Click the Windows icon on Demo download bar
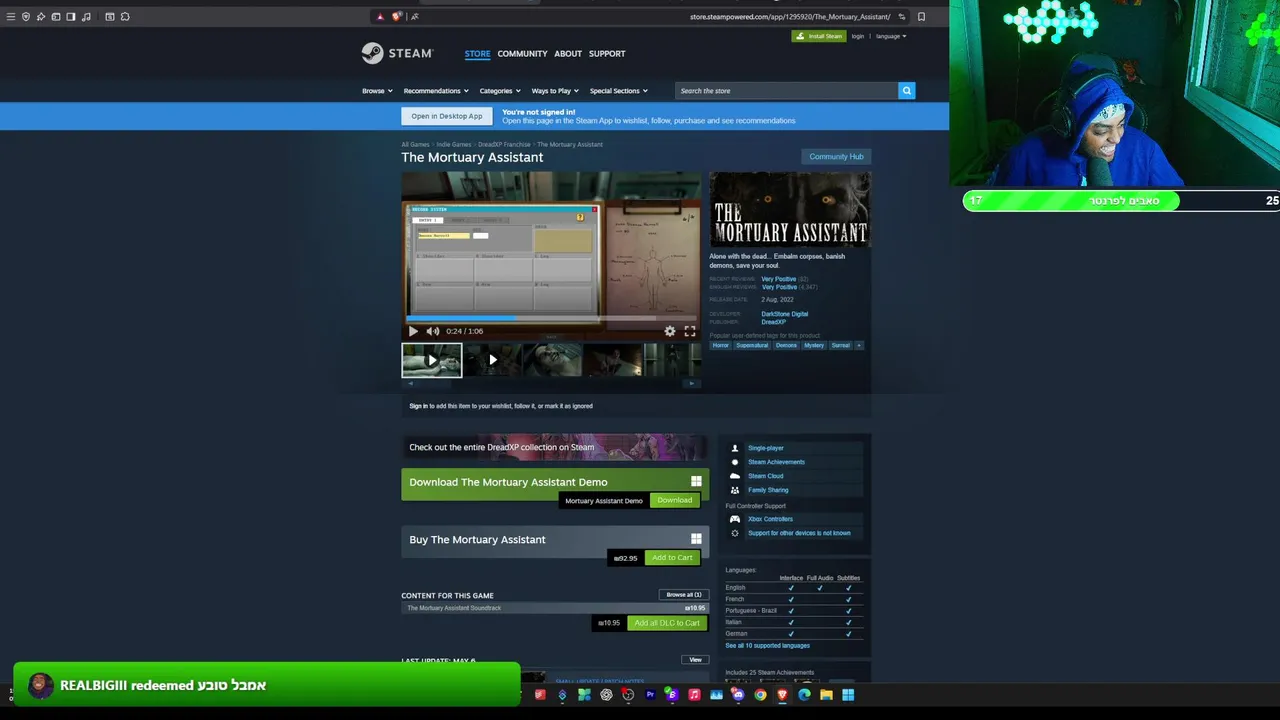Image resolution: width=1280 pixels, height=720 pixels. [x=696, y=482]
